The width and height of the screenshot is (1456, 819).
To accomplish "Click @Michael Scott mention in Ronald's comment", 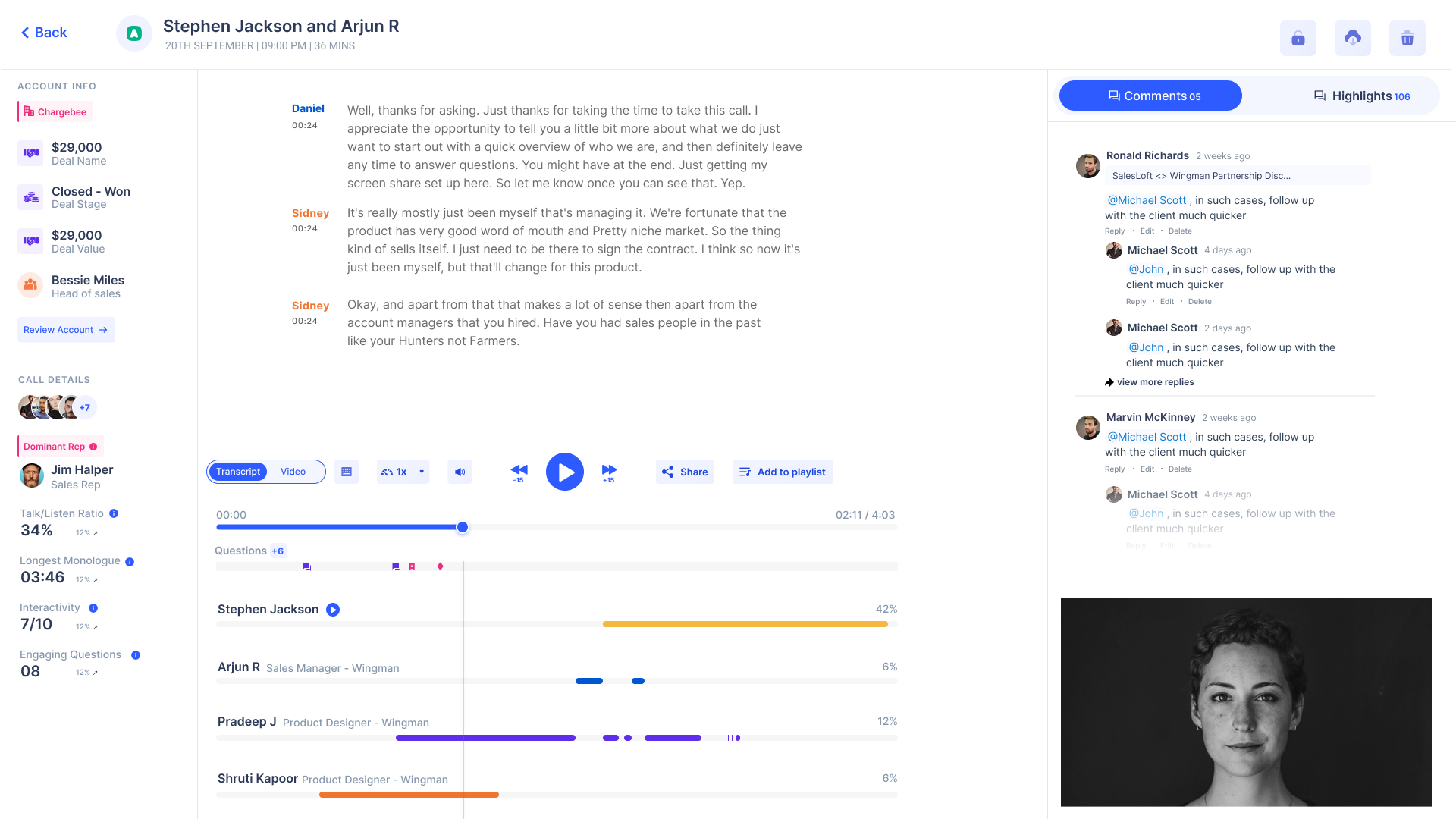I will coord(1147,200).
